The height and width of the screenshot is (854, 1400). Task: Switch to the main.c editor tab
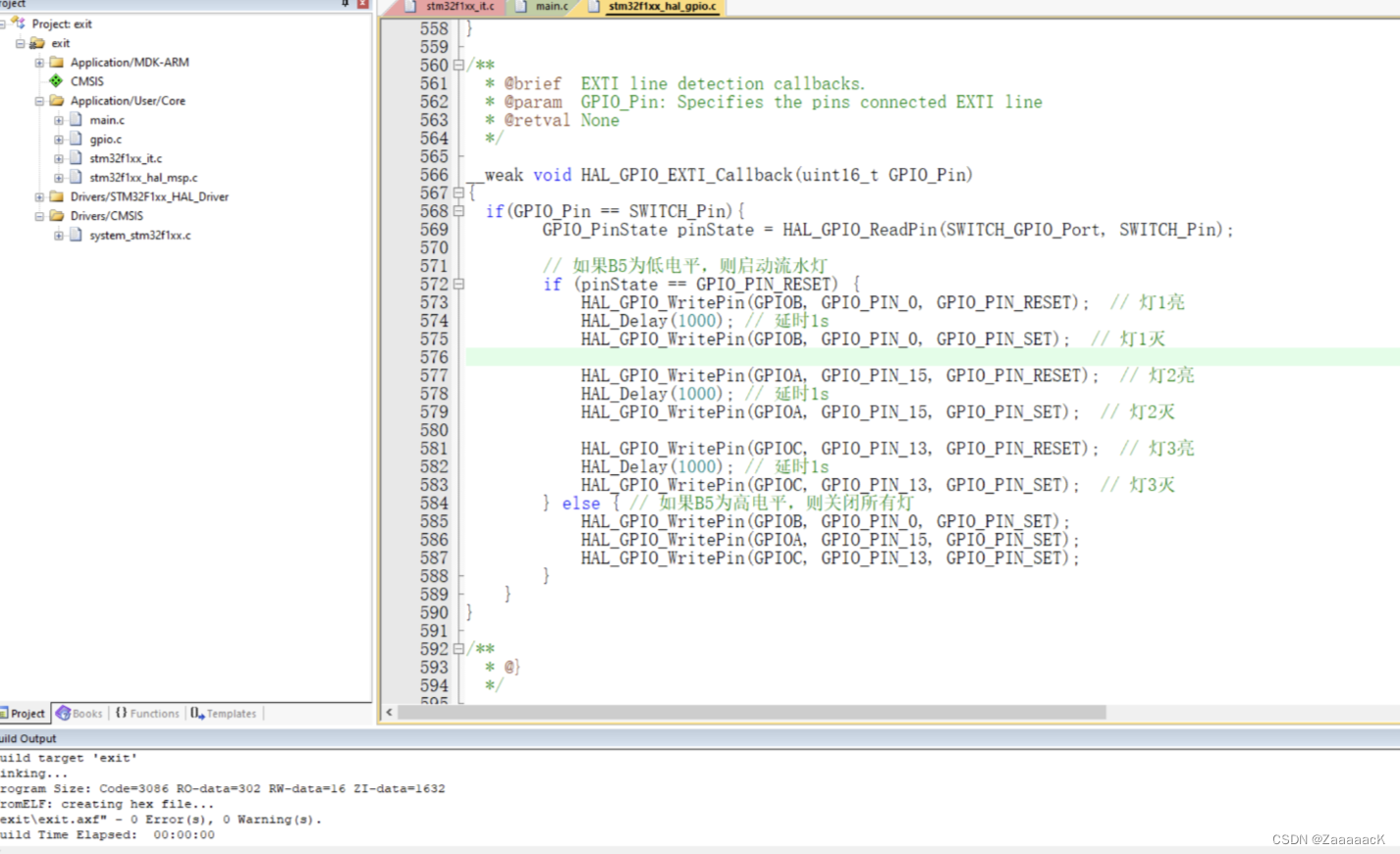543,6
